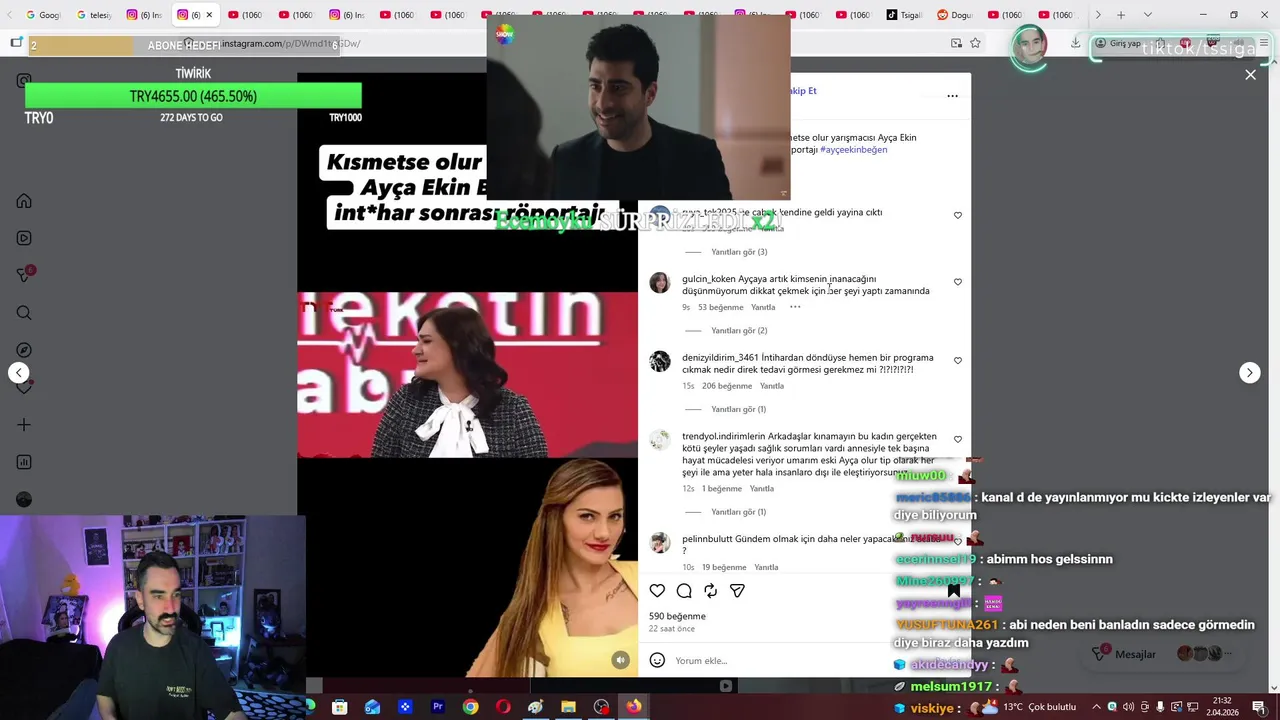Screen dimensions: 1280x720
Task: Bookmark this page with star icon
Action: [x=975, y=43]
